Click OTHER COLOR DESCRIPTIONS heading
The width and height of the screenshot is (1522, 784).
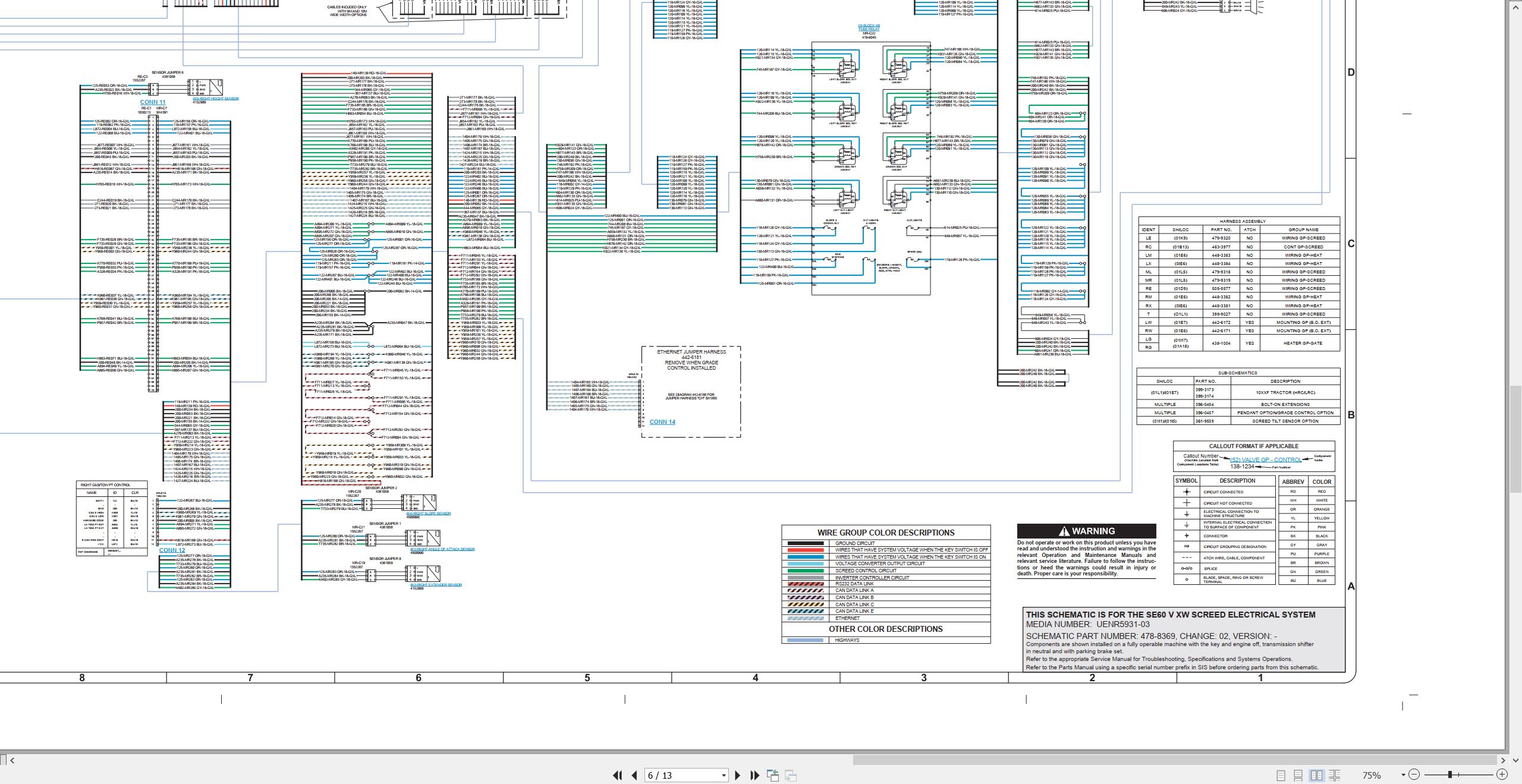point(885,629)
